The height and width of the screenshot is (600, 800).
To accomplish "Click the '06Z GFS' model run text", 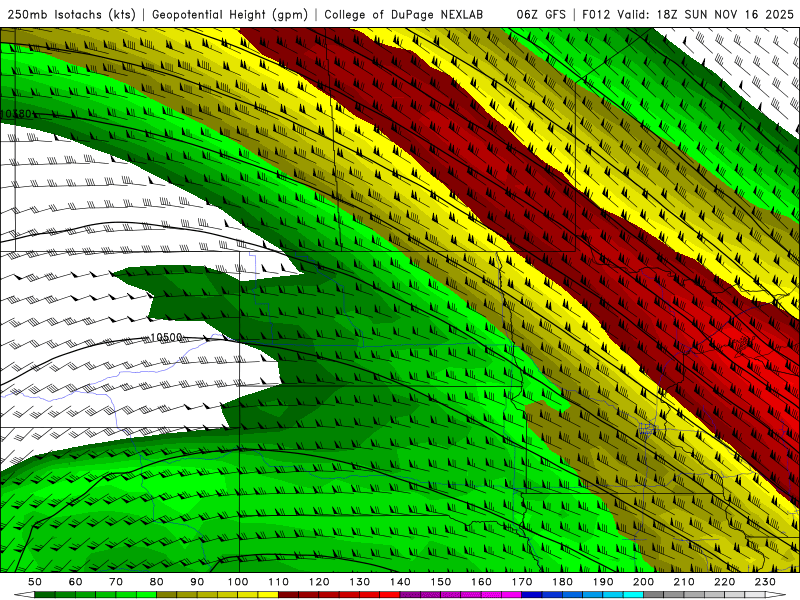I will pos(541,15).
